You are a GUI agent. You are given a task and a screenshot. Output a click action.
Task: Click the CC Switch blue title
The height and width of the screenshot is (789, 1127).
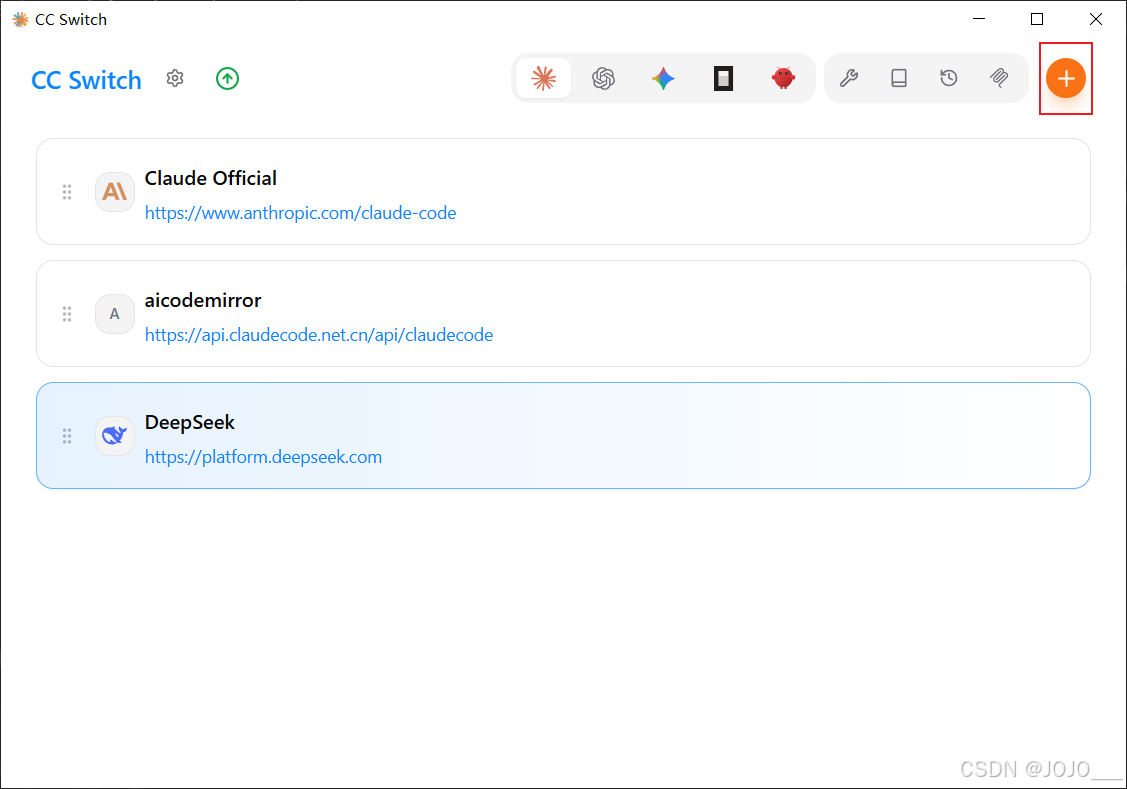86,80
